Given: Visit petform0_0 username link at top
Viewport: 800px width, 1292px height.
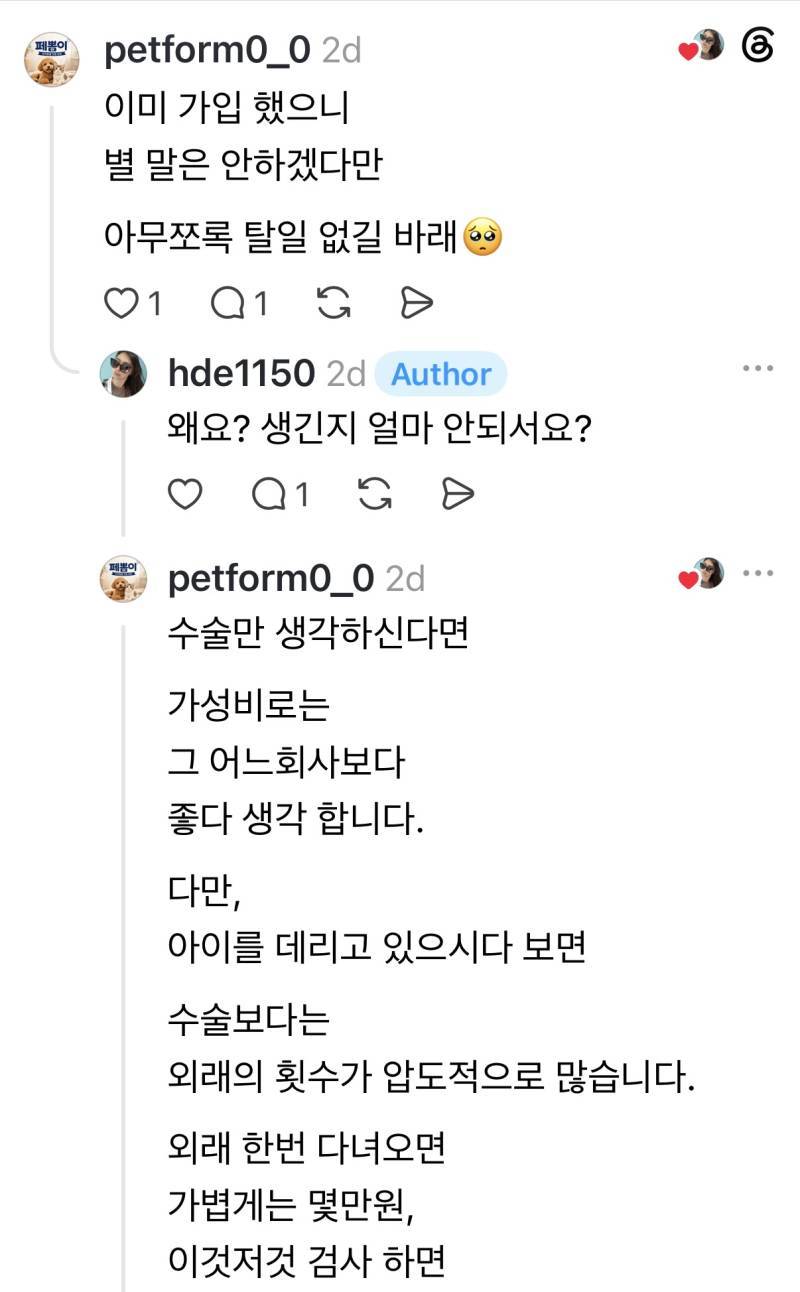Looking at the screenshot, I should [207, 50].
